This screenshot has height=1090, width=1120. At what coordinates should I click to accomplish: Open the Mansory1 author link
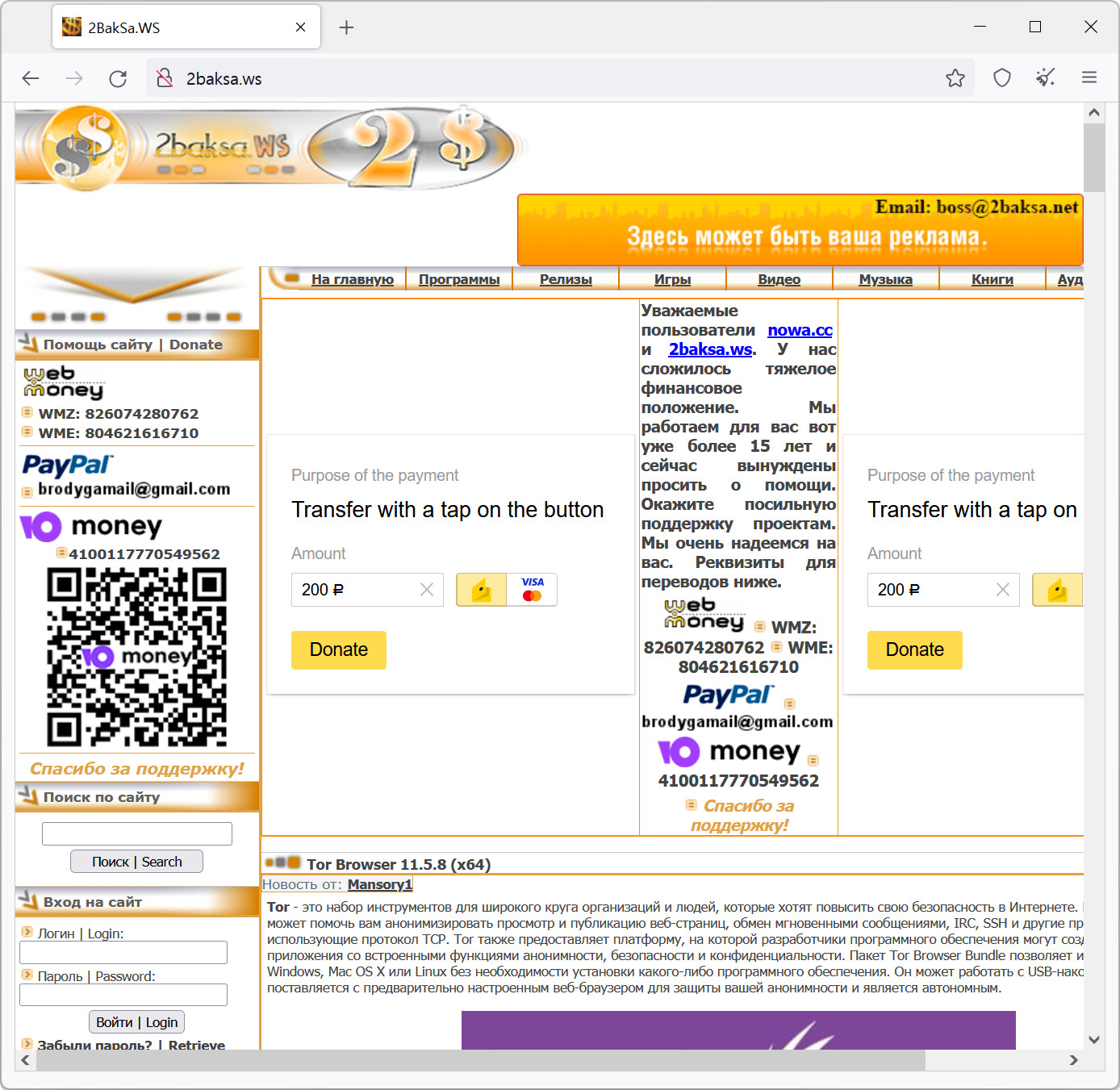click(380, 884)
